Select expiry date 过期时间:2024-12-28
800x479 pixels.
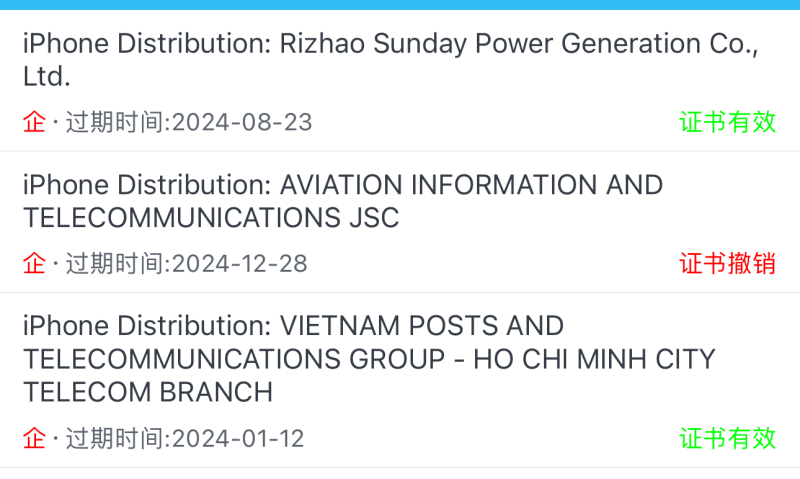pos(187,264)
